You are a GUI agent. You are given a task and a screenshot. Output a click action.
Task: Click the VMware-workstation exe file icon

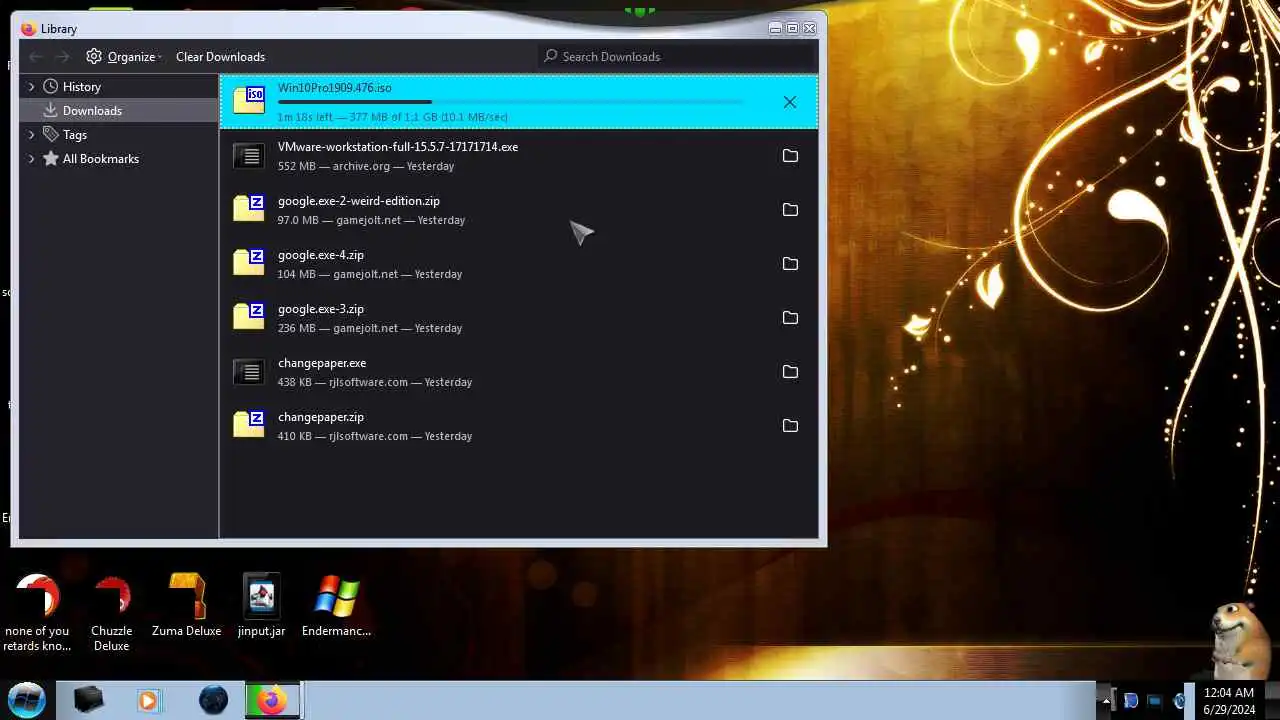(x=249, y=156)
